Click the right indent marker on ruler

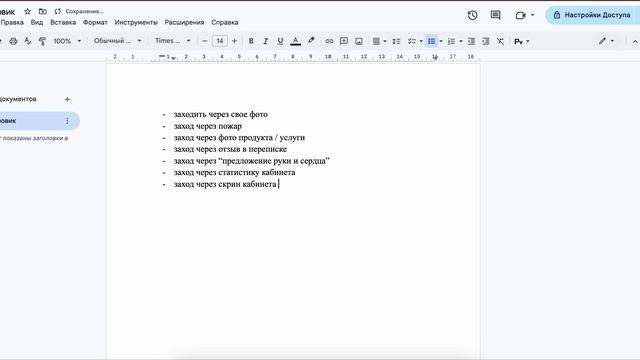tap(435, 58)
